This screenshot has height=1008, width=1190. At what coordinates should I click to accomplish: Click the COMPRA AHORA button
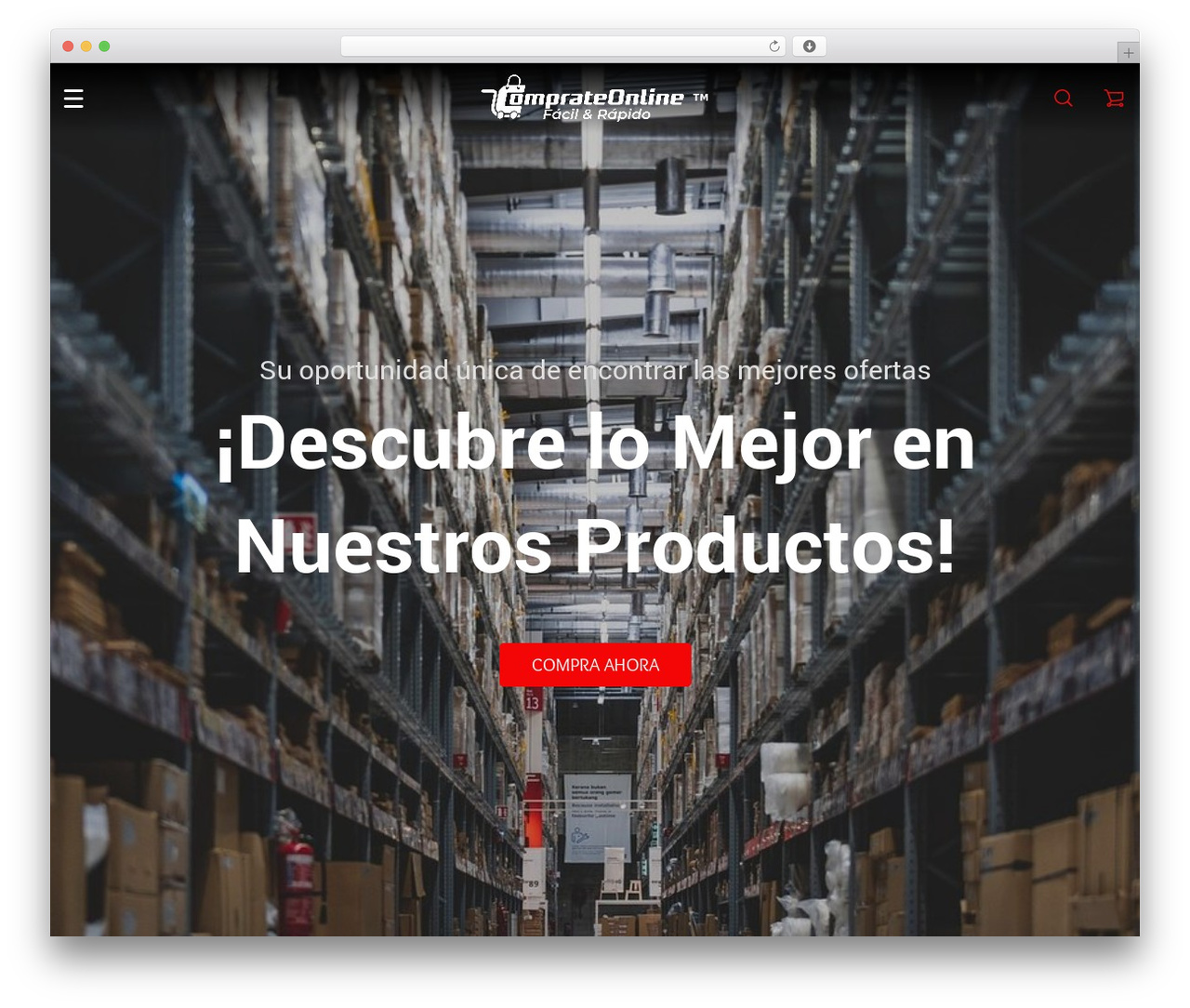(x=595, y=665)
